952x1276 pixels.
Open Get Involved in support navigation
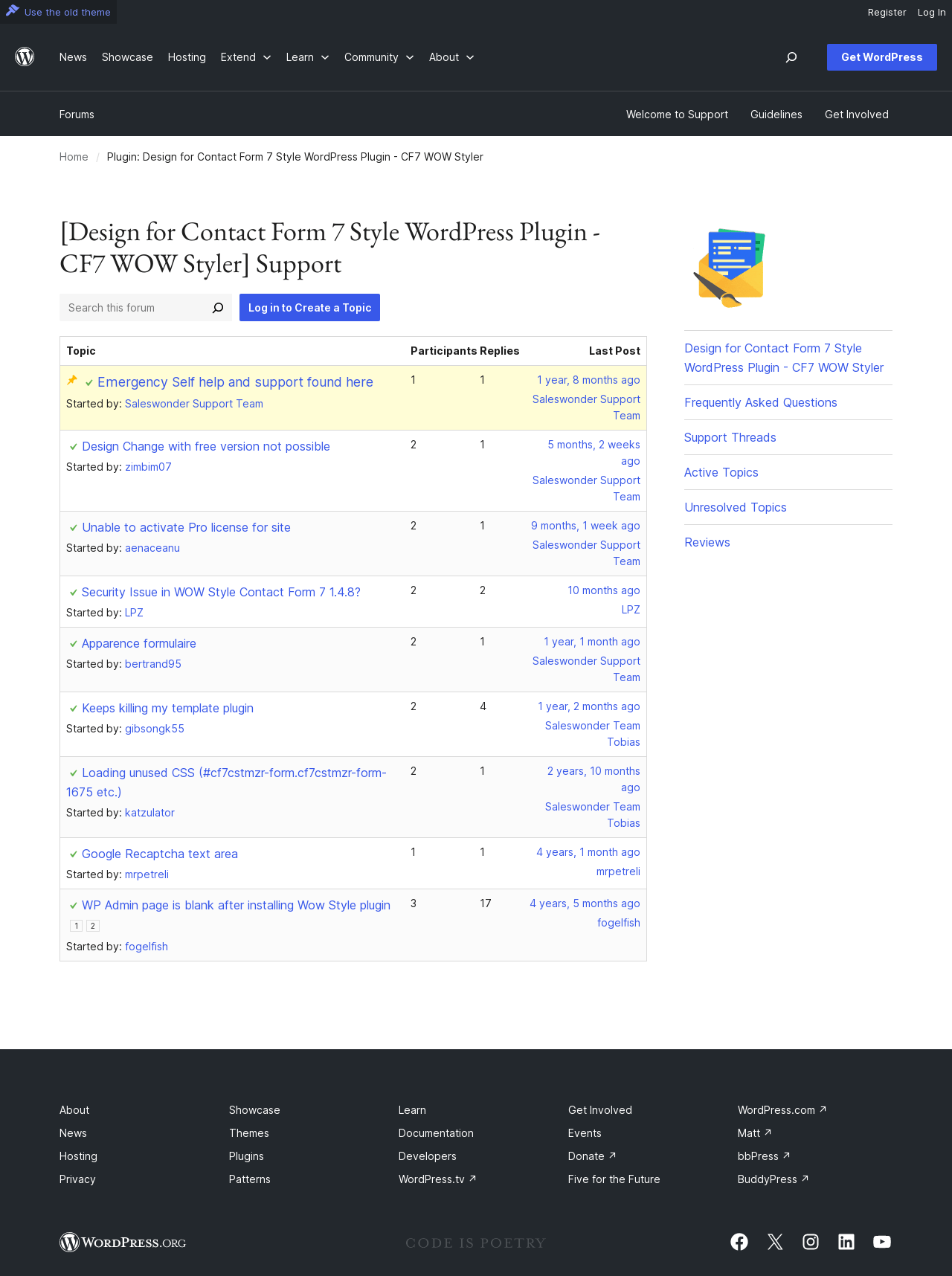click(x=856, y=115)
